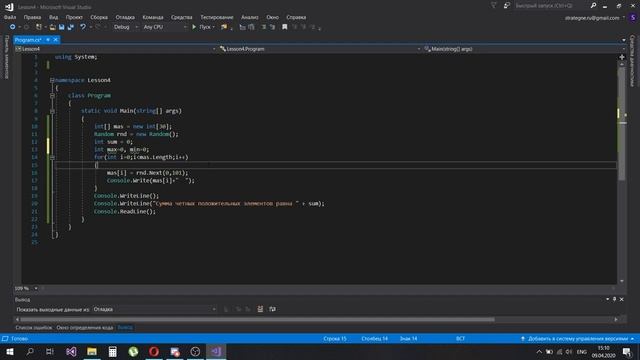This screenshot has width=640, height=360.
Task: Switch to Окно определения кода tab
Action: [x=85, y=328]
